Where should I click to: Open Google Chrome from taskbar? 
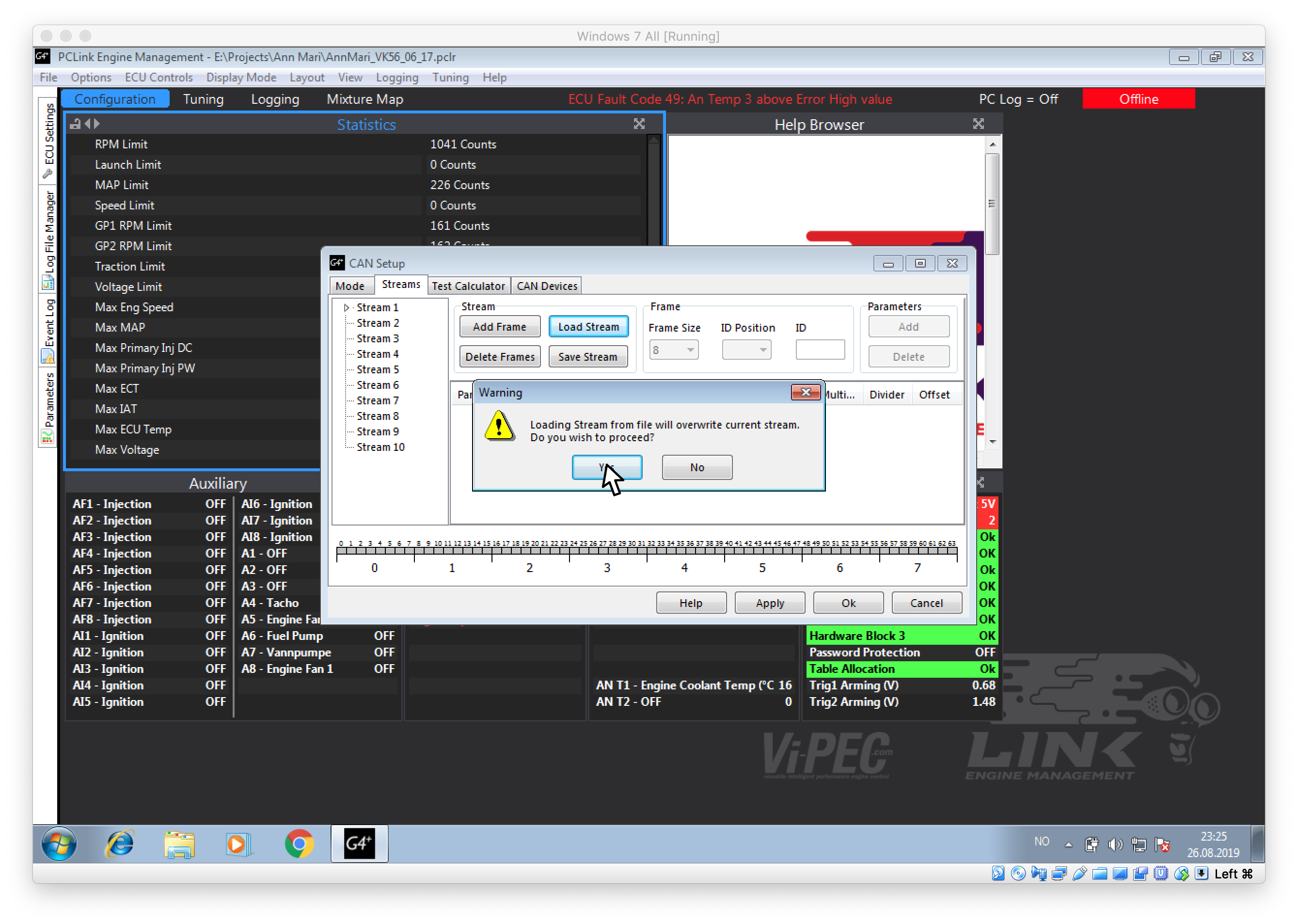coord(299,843)
